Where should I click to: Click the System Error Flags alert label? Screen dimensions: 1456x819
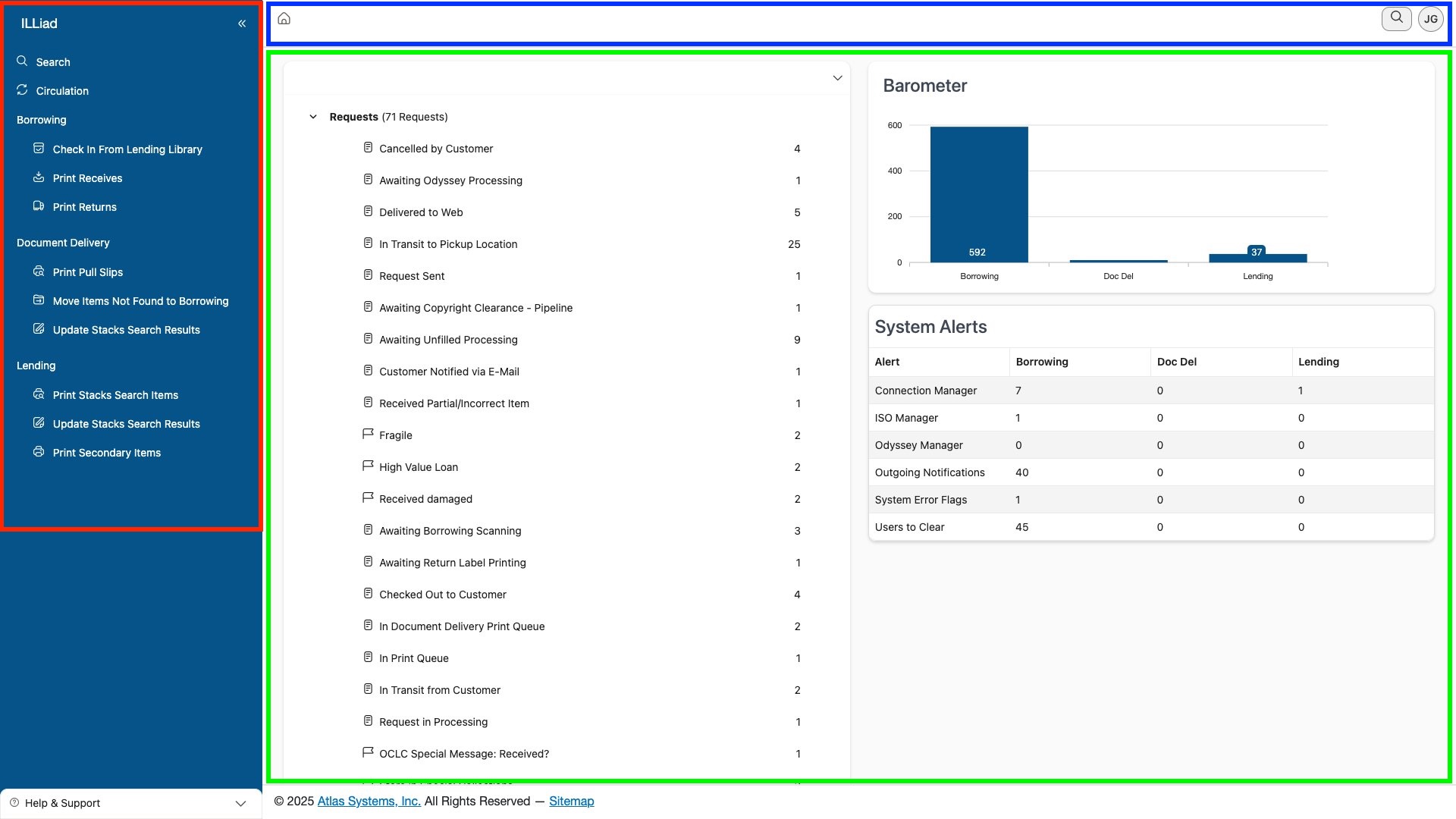(x=921, y=500)
